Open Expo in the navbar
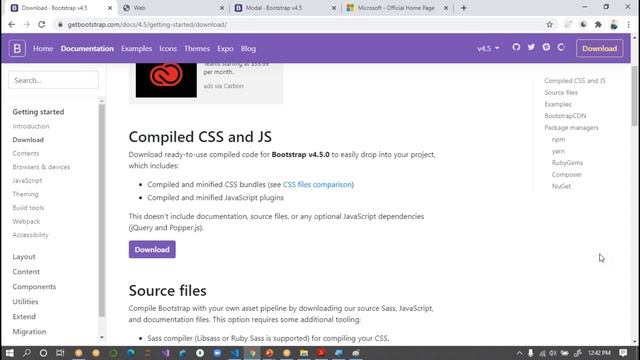This screenshot has width=640, height=360. (225, 49)
